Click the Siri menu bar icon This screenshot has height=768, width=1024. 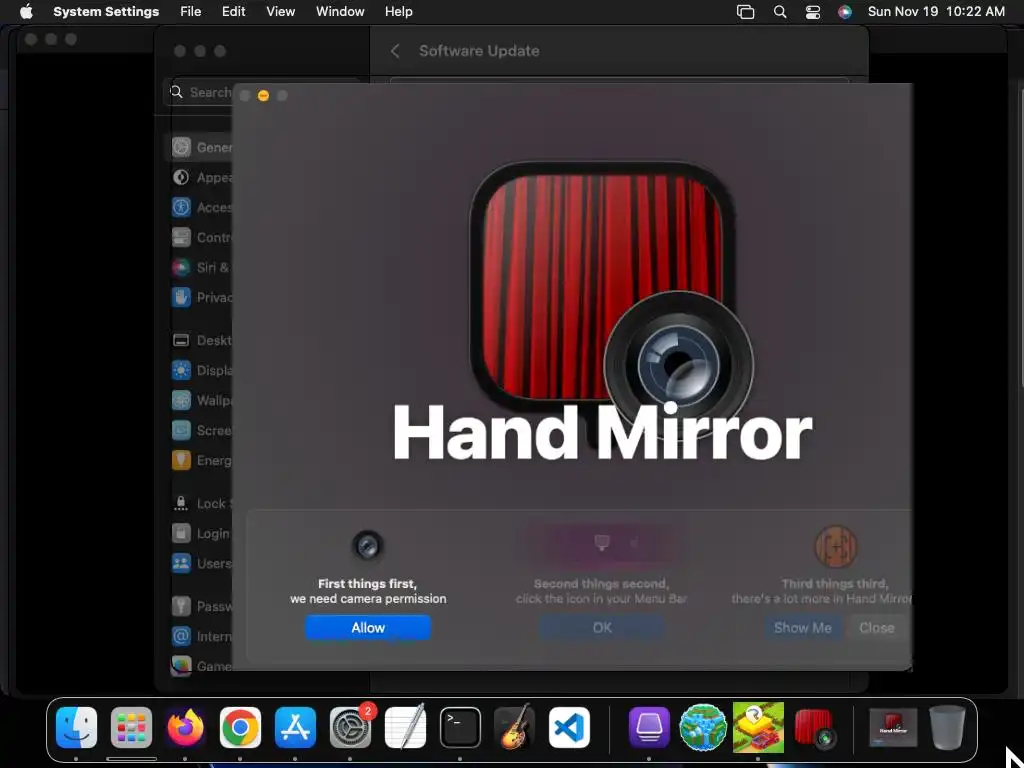point(845,12)
